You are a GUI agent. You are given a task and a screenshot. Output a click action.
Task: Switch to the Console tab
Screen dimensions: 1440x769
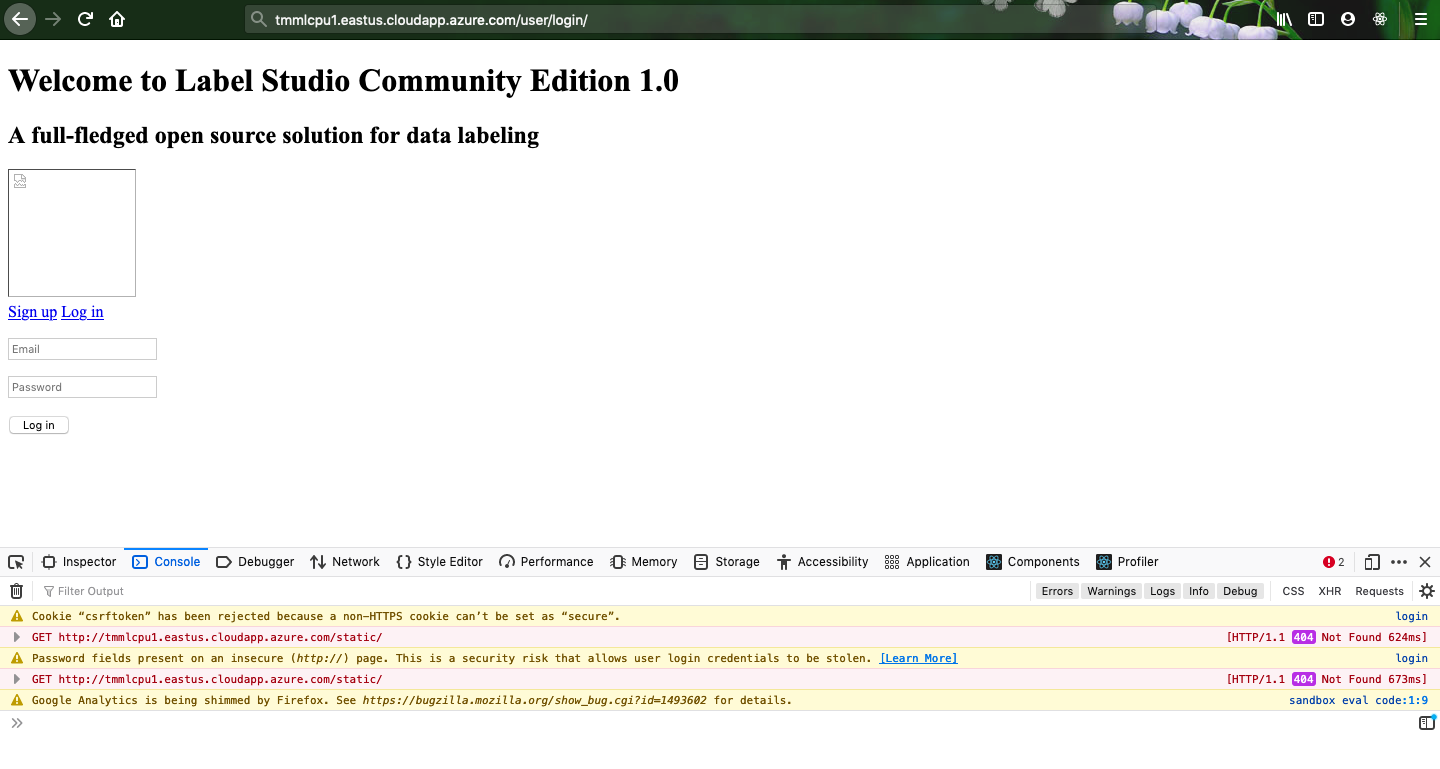point(166,562)
